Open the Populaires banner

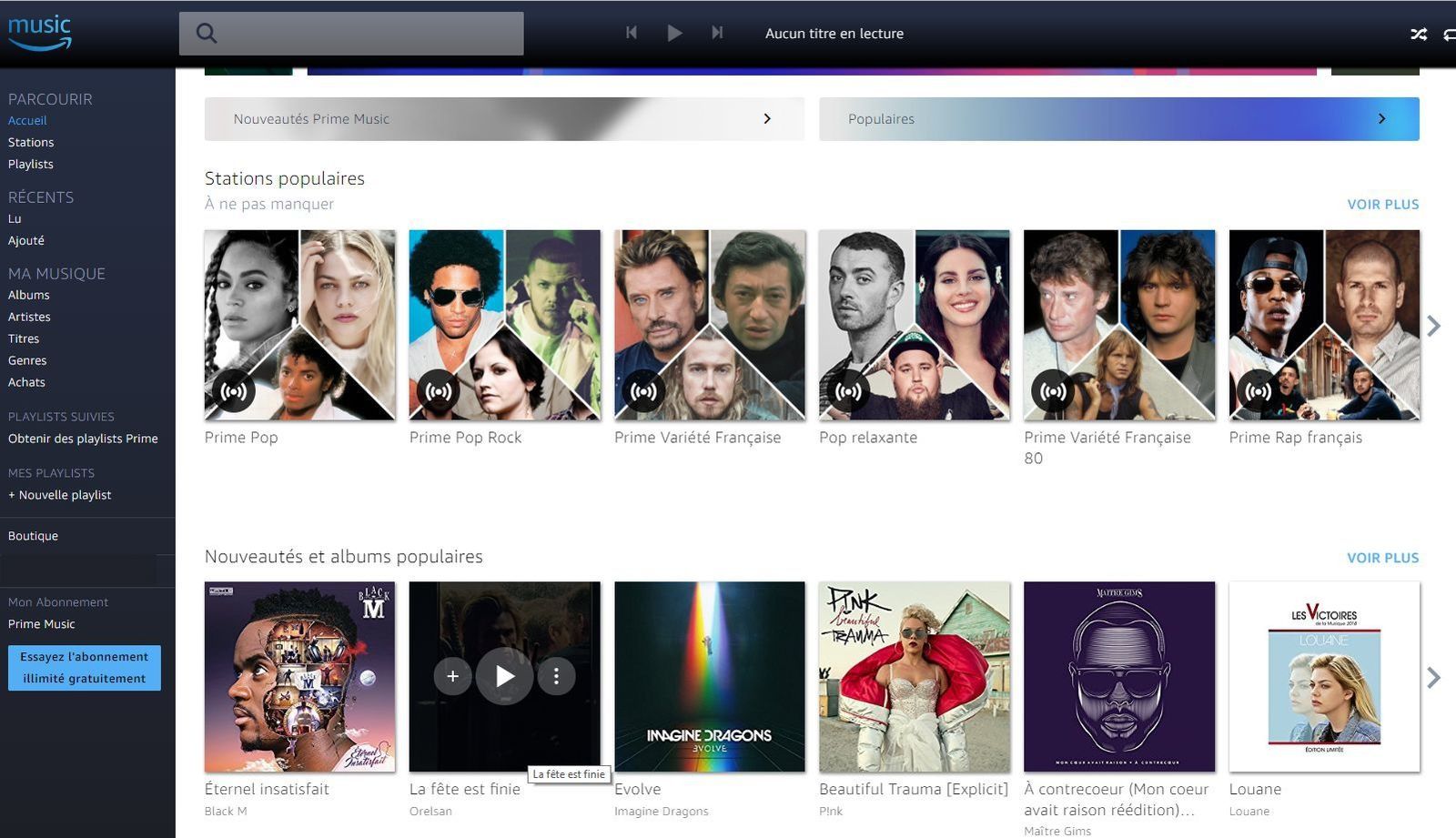(x=1118, y=119)
